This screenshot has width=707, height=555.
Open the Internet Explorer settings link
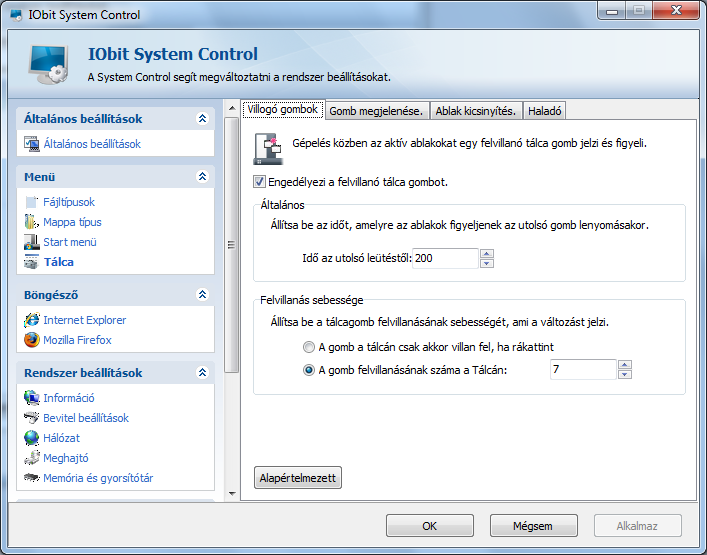(85, 320)
